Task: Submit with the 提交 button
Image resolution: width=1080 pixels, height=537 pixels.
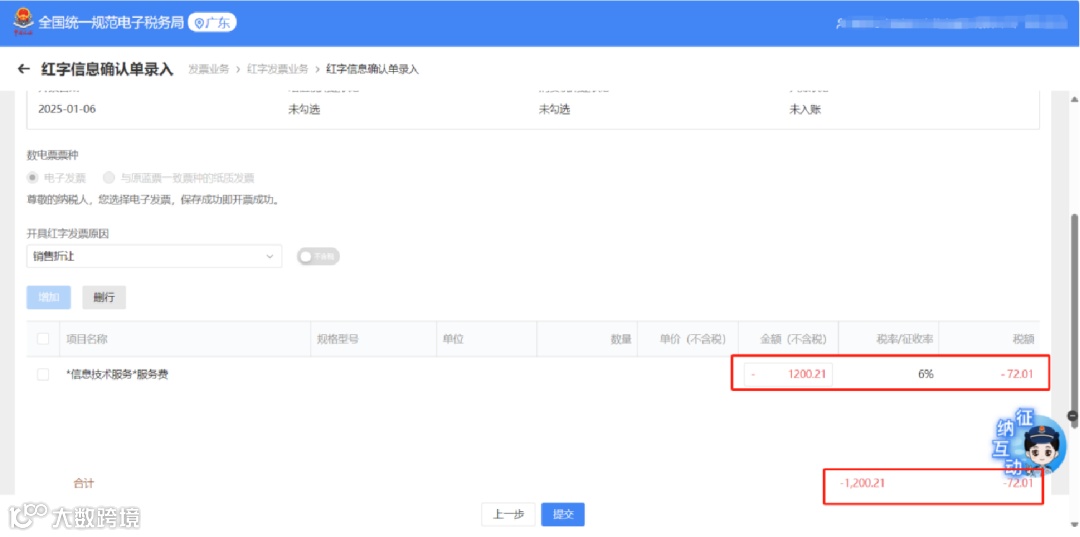Action: [x=563, y=514]
